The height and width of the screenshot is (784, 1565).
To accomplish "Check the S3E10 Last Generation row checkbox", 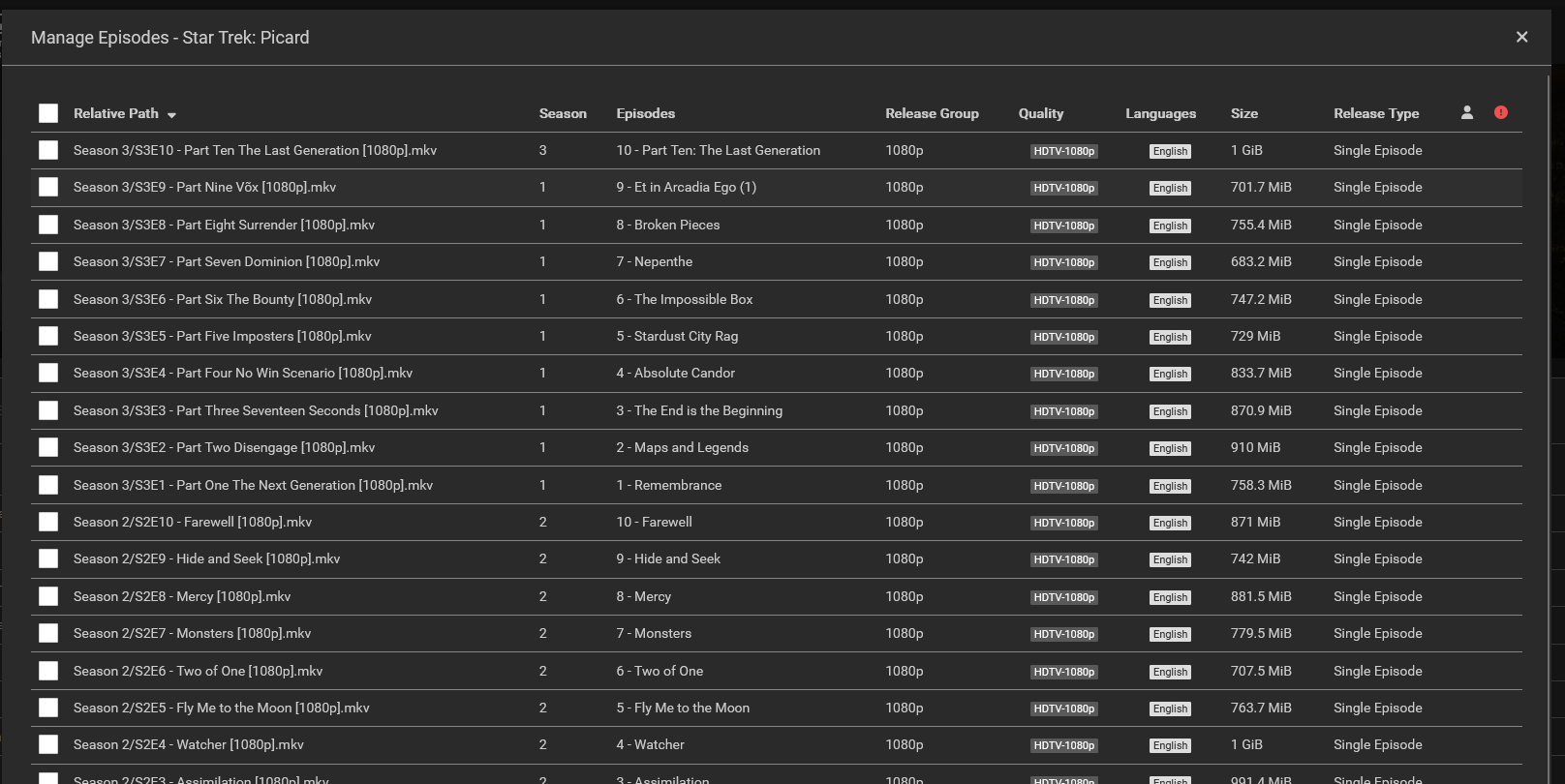I will [x=48, y=150].
